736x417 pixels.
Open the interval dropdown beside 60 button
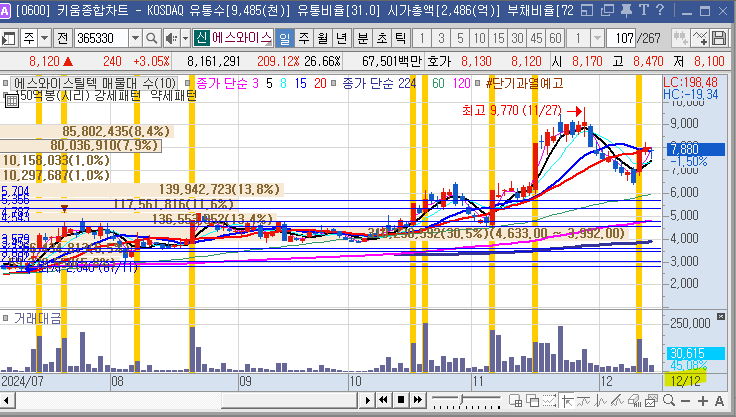595,38
